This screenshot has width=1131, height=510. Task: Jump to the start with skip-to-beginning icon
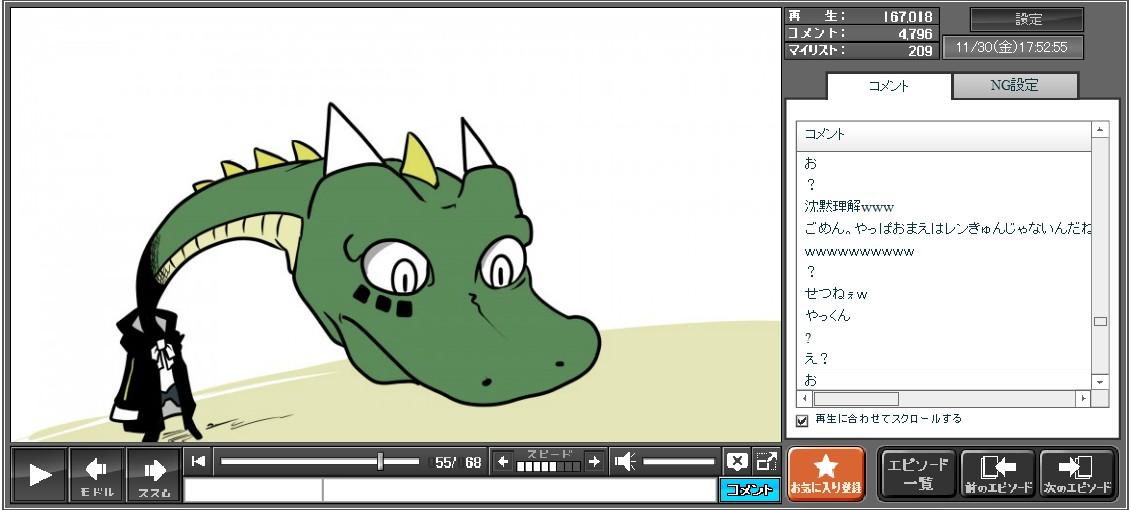coord(199,461)
